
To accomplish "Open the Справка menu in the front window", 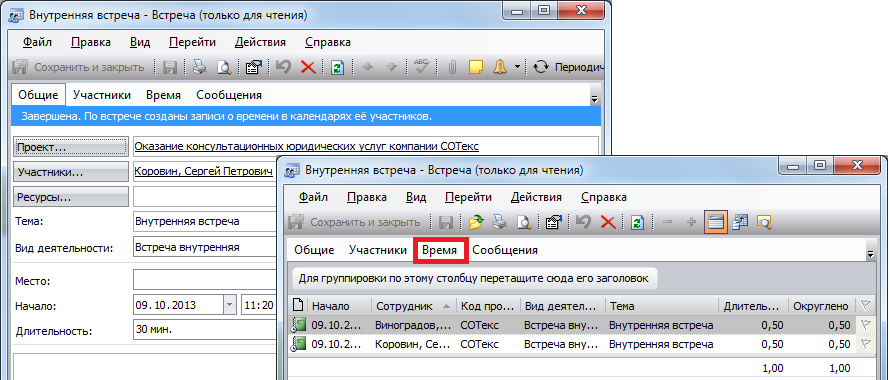I will (x=604, y=197).
